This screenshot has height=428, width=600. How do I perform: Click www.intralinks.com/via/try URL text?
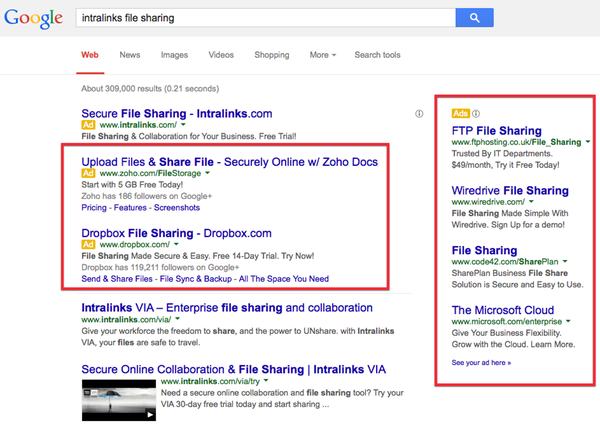(x=210, y=381)
